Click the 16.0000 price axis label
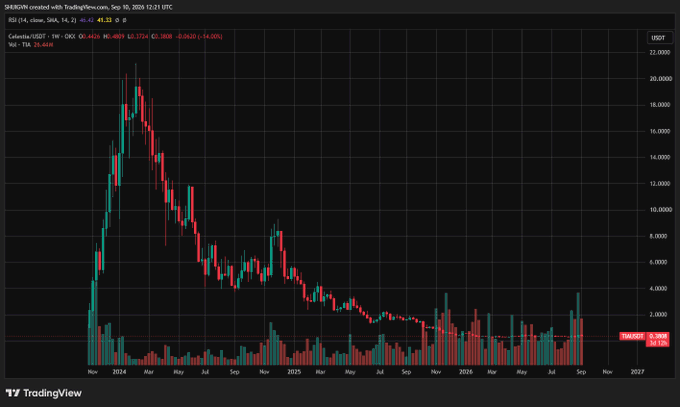This screenshot has height=407, width=680. click(x=660, y=131)
